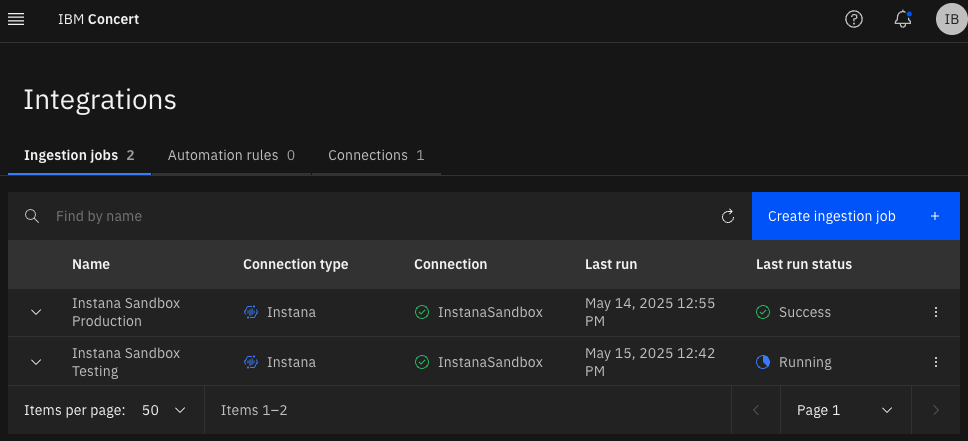This screenshot has width=968, height=441.
Task: Click the Success status check icon
Action: [763, 313]
